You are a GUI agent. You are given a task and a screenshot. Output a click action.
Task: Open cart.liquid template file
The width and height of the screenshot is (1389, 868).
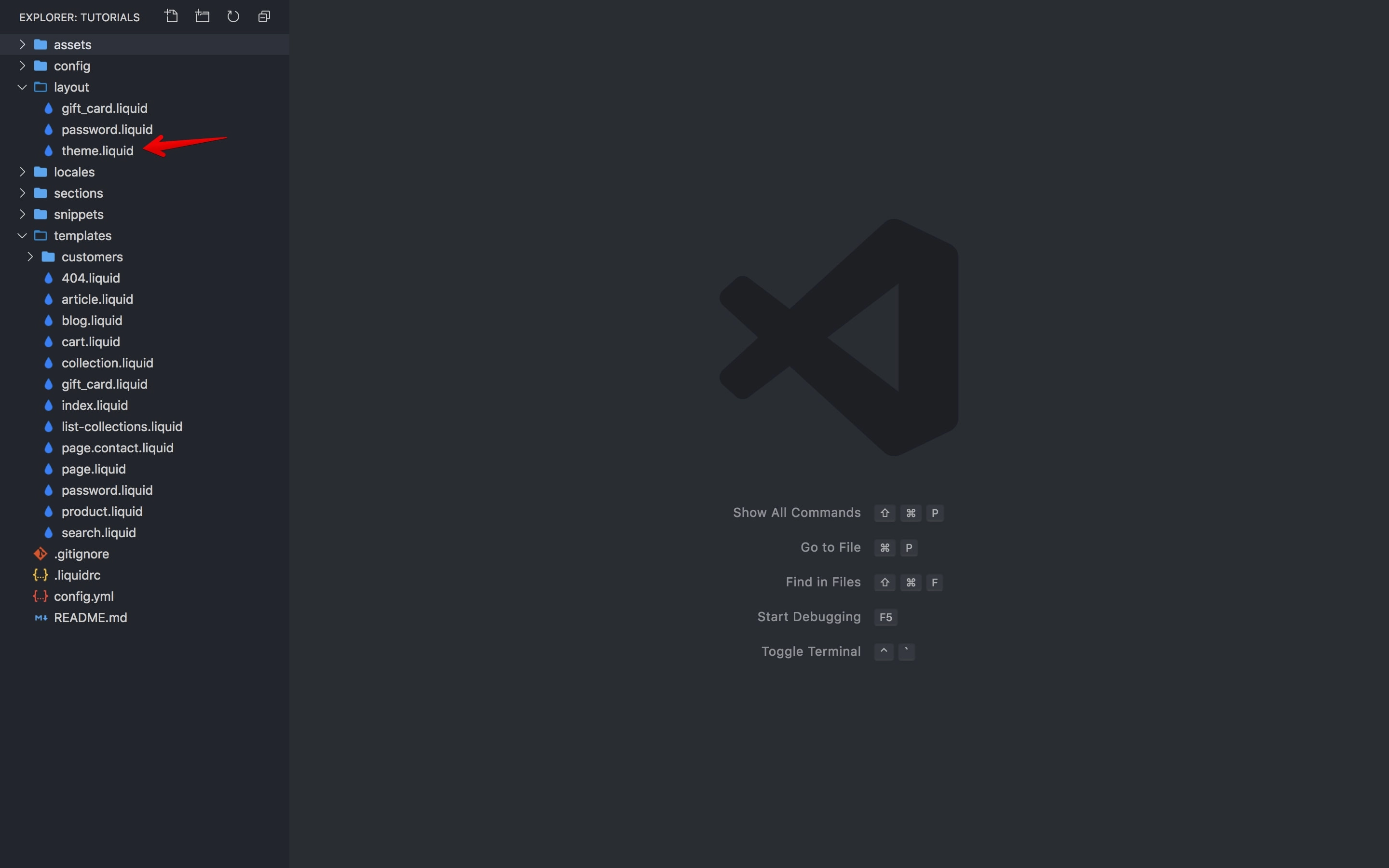click(91, 341)
